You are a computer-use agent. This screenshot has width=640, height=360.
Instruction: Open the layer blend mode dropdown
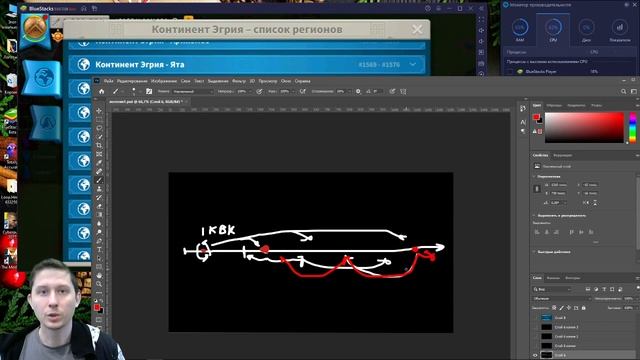coord(562,298)
